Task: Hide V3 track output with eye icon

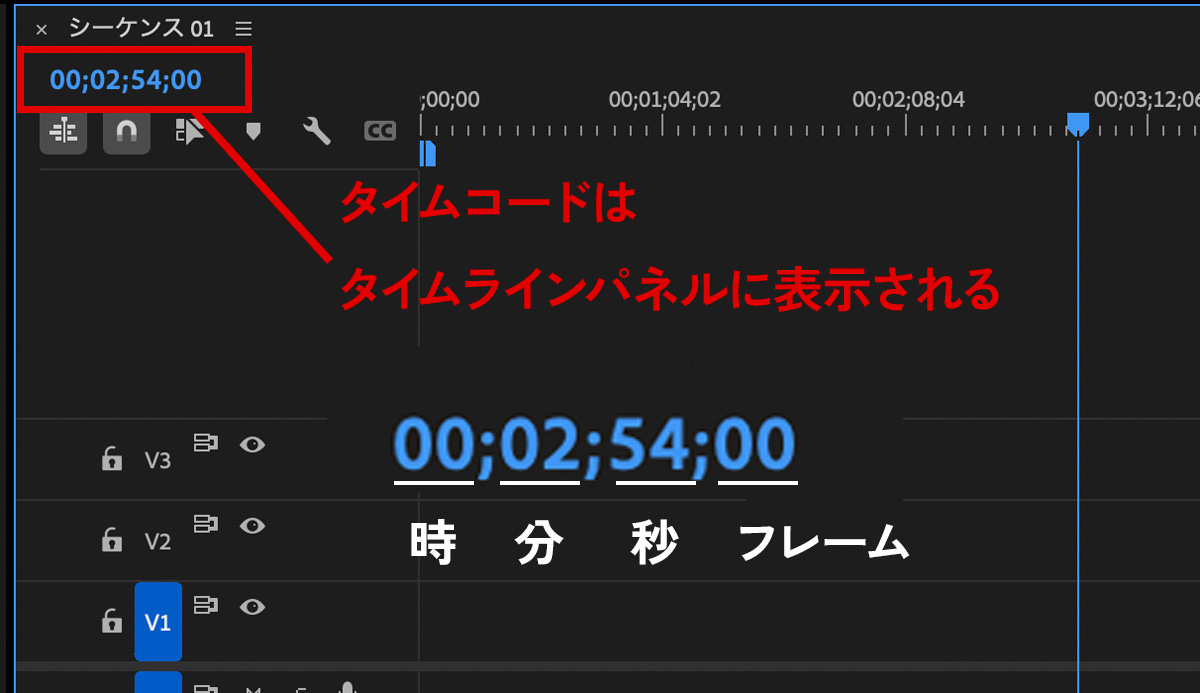Action: [x=252, y=444]
